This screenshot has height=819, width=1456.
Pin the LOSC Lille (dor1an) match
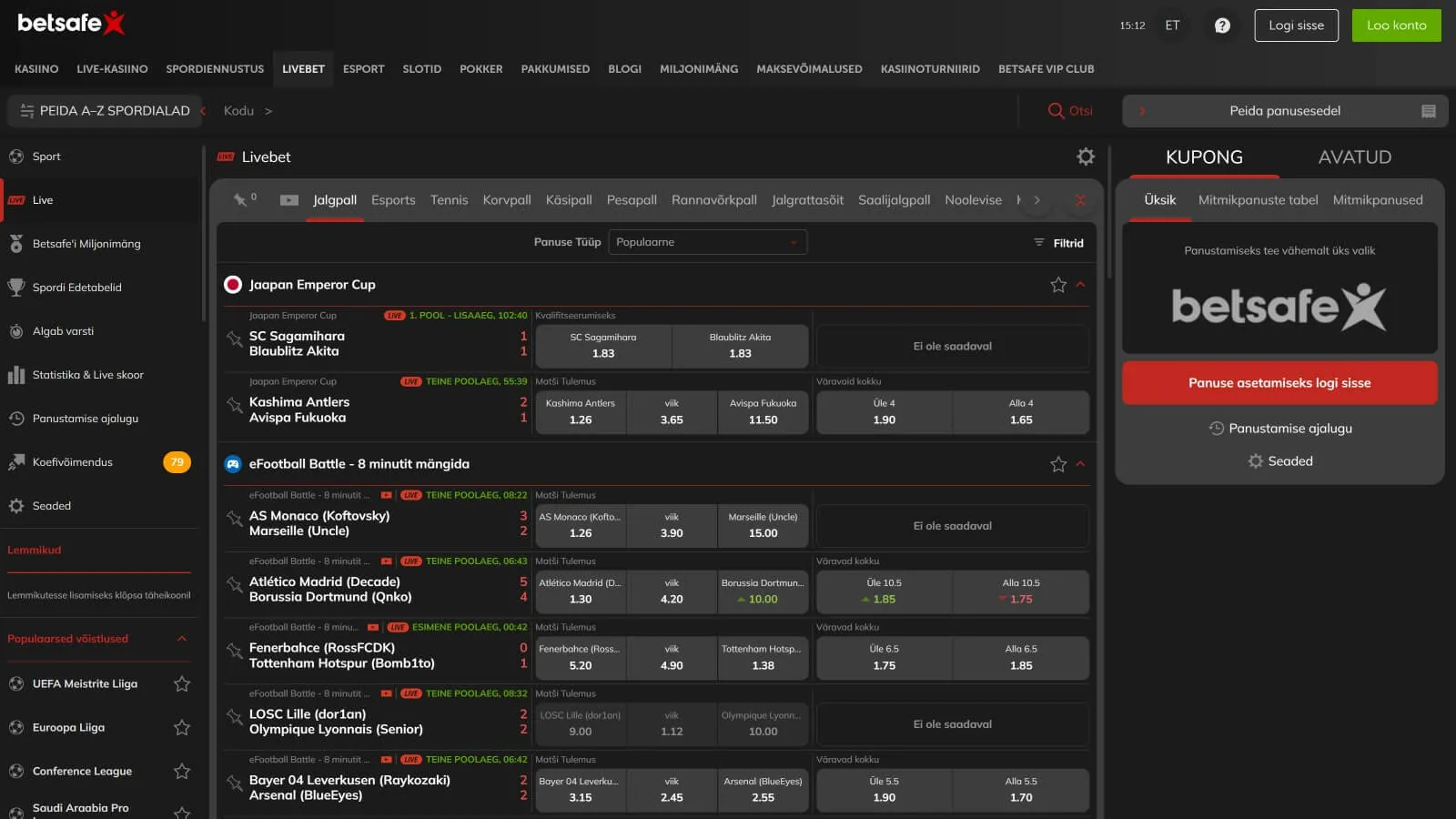pyautogui.click(x=234, y=718)
